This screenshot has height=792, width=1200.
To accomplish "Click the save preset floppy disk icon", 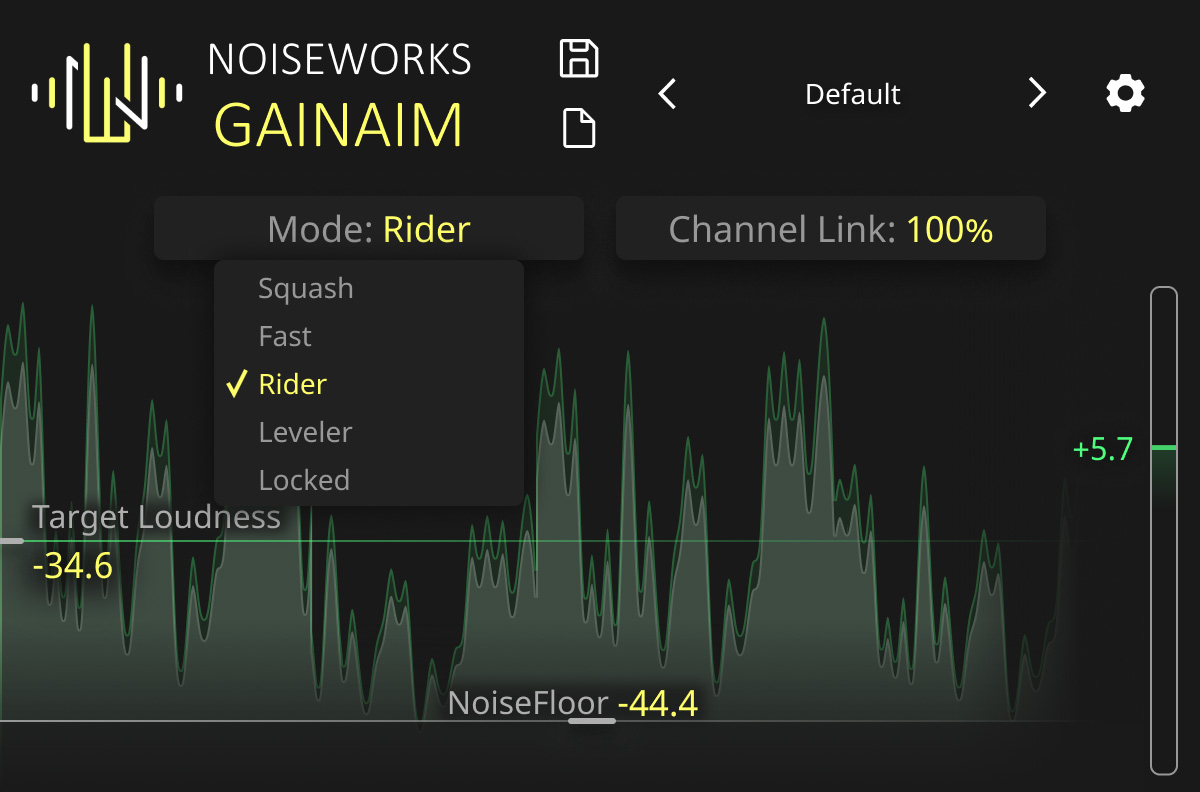I will (581, 58).
